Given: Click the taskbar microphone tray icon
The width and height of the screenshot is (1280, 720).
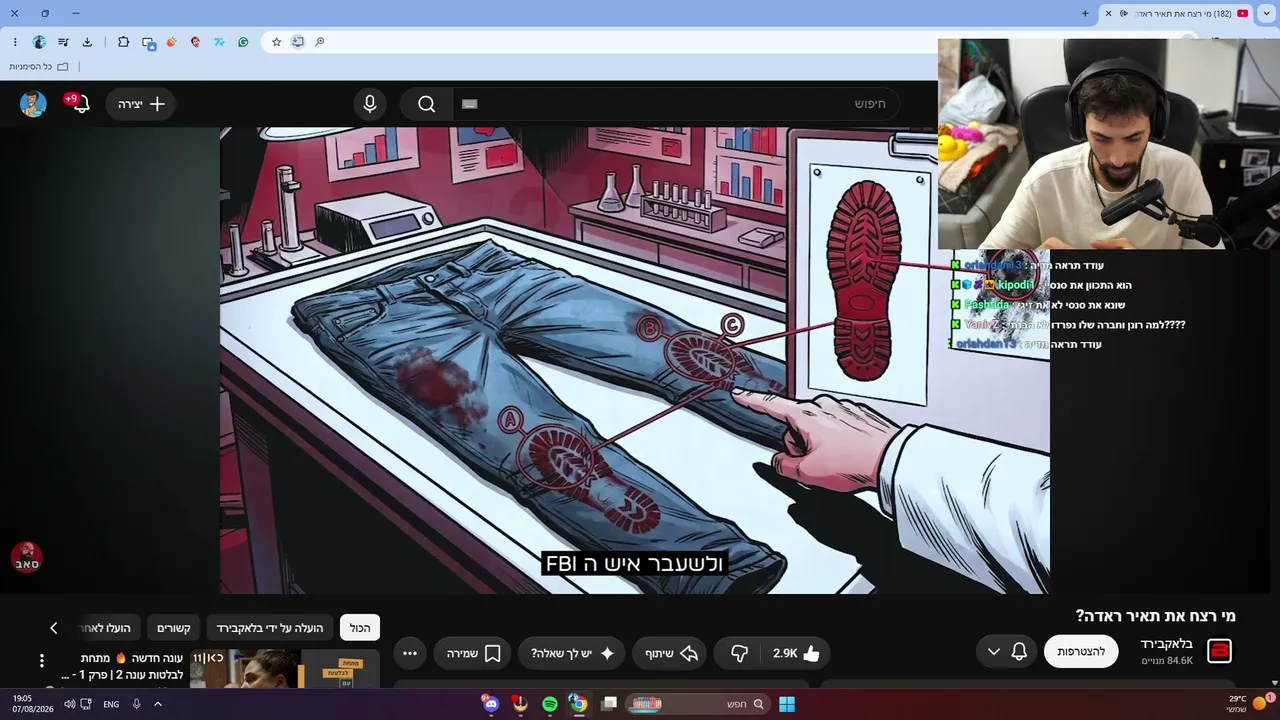Looking at the screenshot, I should pos(137,704).
